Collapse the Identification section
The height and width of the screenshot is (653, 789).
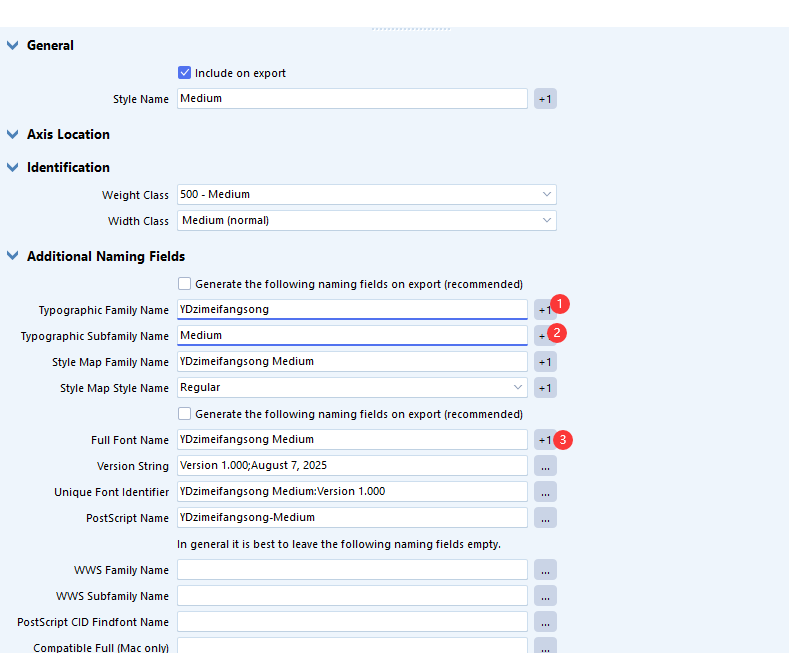(13, 167)
